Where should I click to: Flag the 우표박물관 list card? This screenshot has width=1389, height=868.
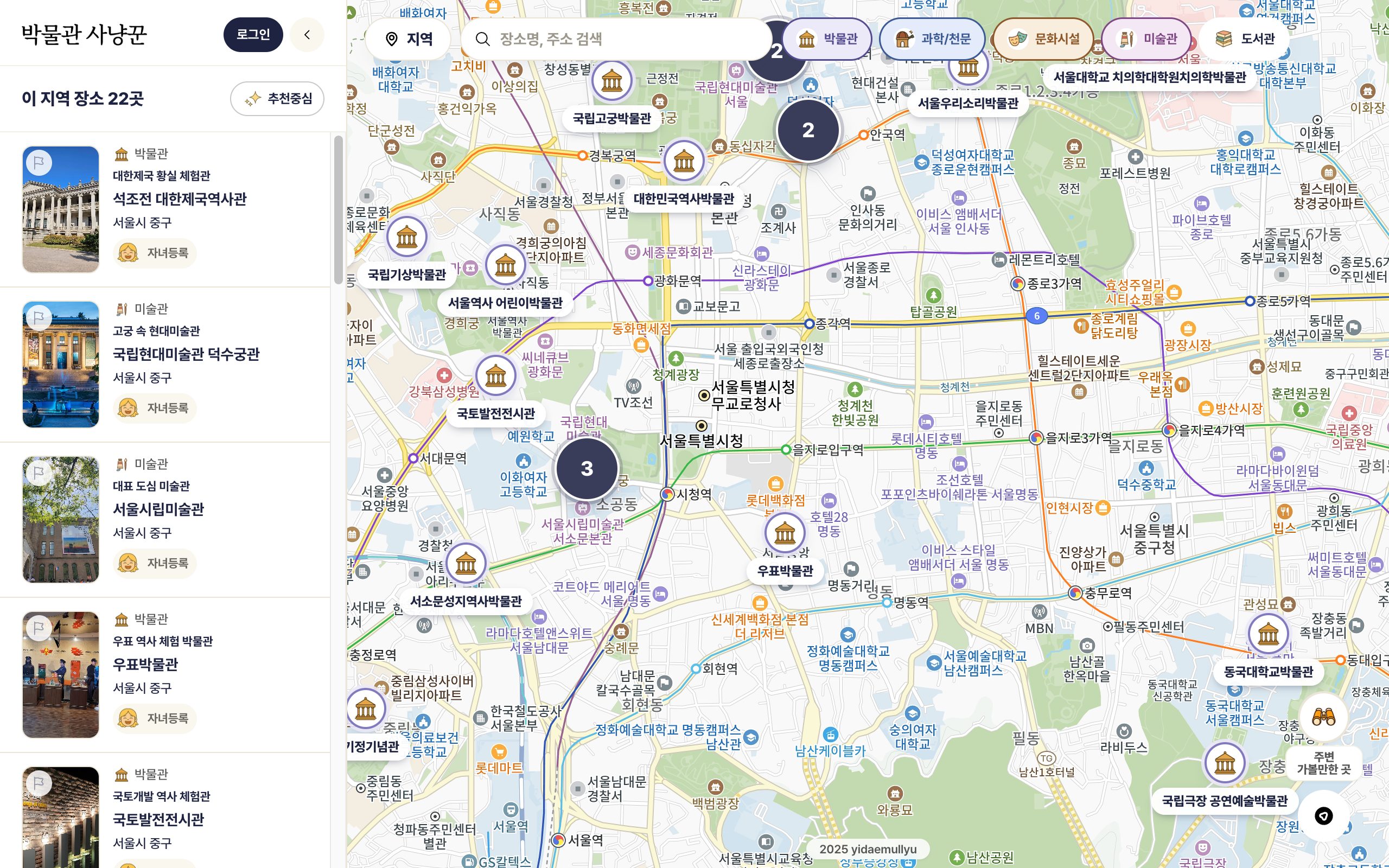39,628
